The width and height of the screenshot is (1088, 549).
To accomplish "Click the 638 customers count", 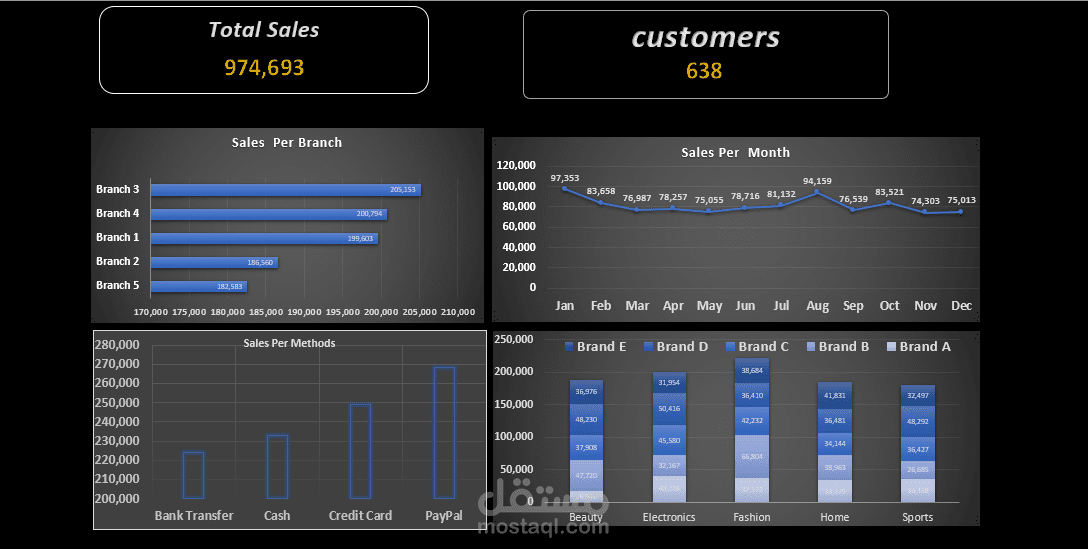I will click(704, 71).
